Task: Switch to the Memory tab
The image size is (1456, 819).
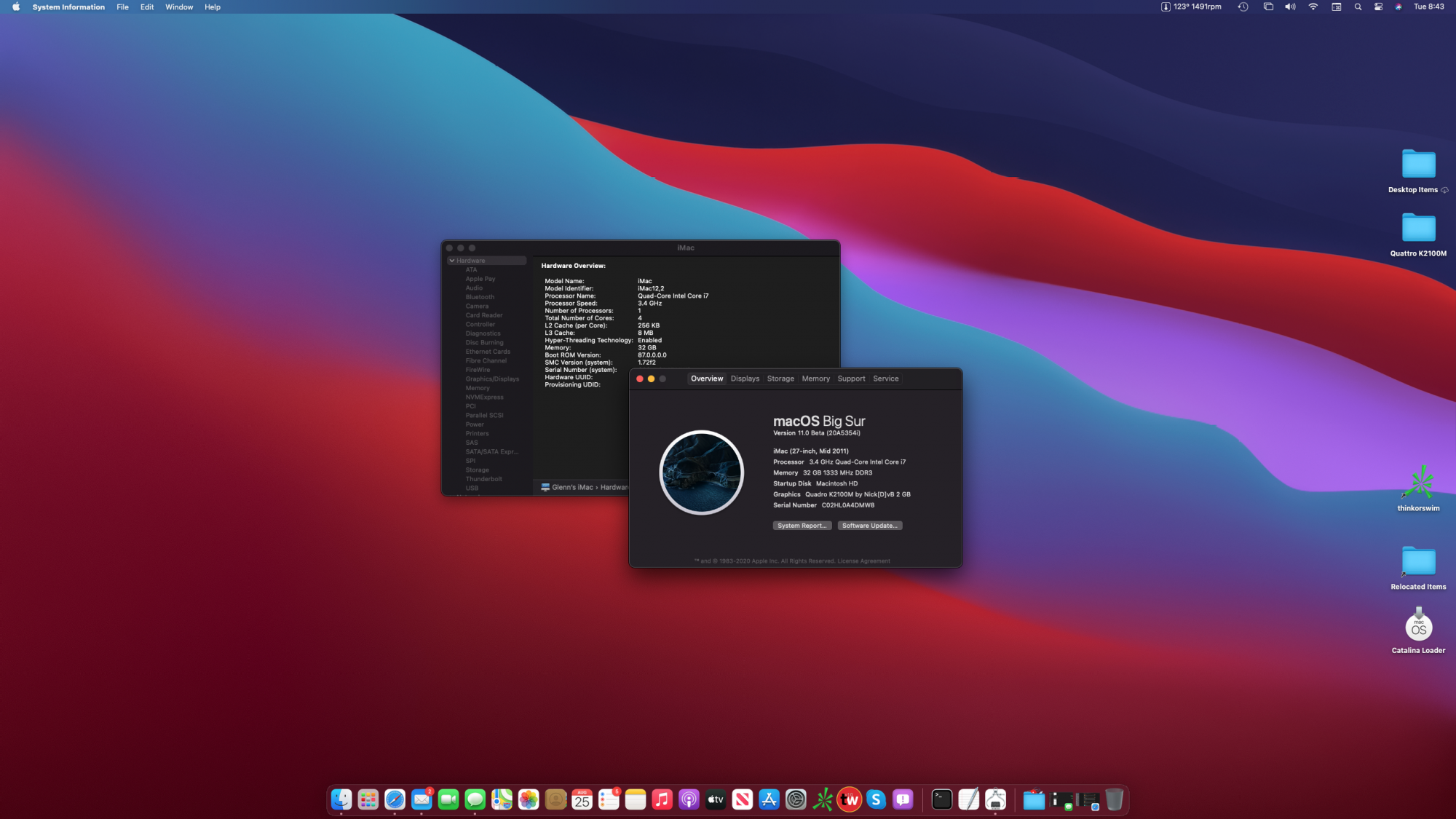Action: point(815,379)
